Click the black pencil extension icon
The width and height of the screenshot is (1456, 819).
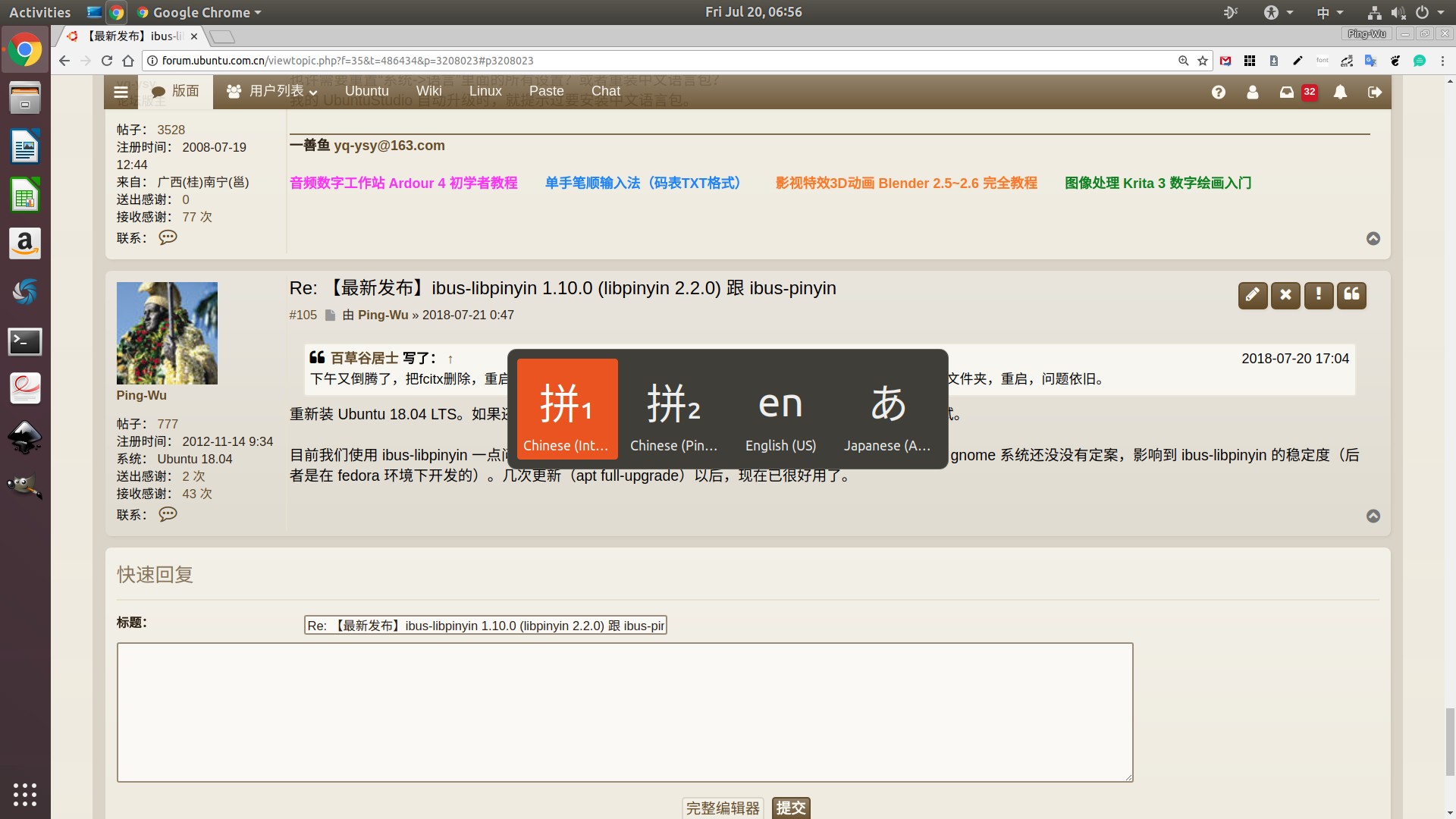point(1298,61)
